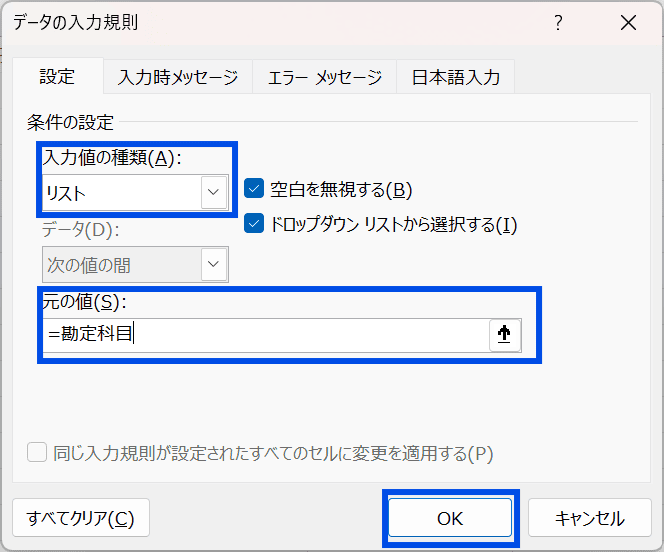This screenshot has height=552, width=664.
Task: Switch to the エラー メッセージ tab
Action: pos(324,77)
